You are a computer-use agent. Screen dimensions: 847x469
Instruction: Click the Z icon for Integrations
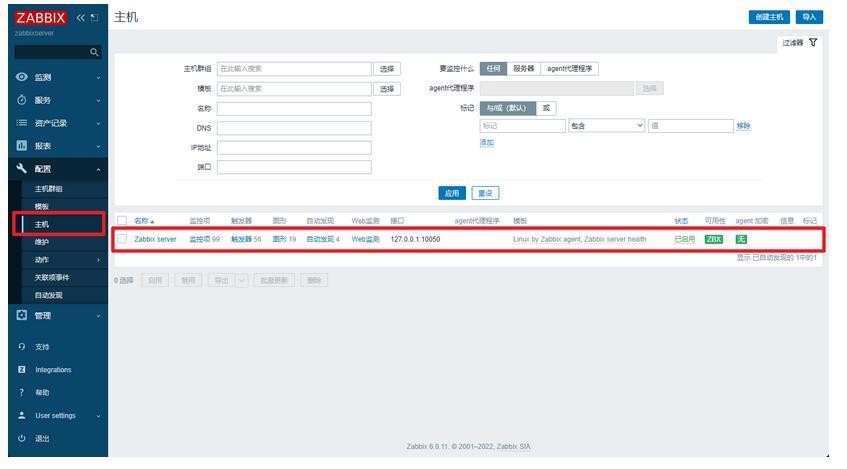click(22, 370)
